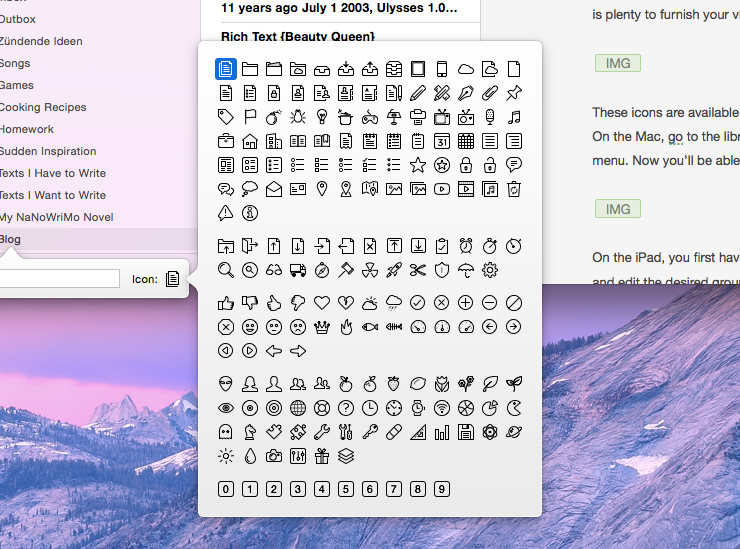Image resolution: width=740 pixels, height=549 pixels.
Task: Select the Pac-Man icon
Action: (x=514, y=408)
